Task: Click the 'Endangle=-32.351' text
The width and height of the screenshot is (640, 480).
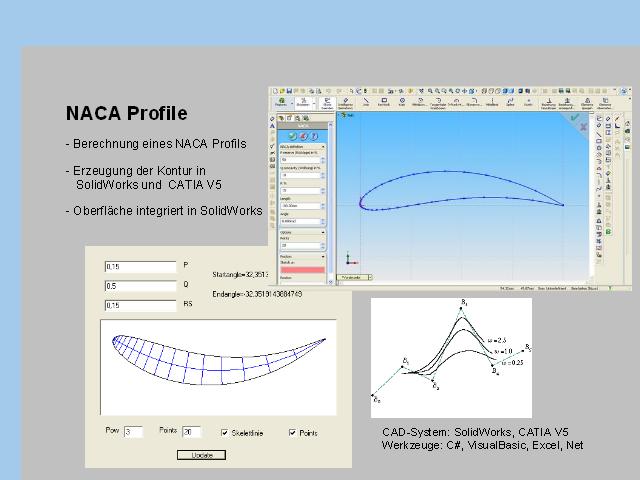Action: point(257,294)
